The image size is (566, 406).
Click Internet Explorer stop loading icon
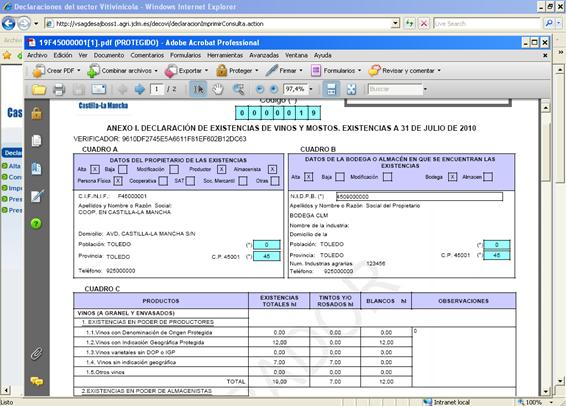click(x=424, y=24)
